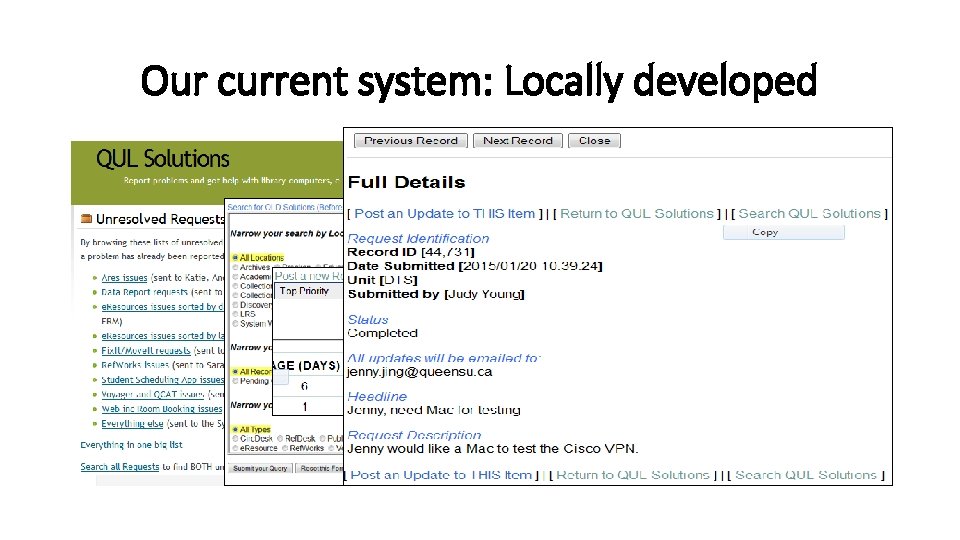This screenshot has height=540, width=960.
Task: Click Submitted by [Judy Young] text
Action: click(x=436, y=294)
